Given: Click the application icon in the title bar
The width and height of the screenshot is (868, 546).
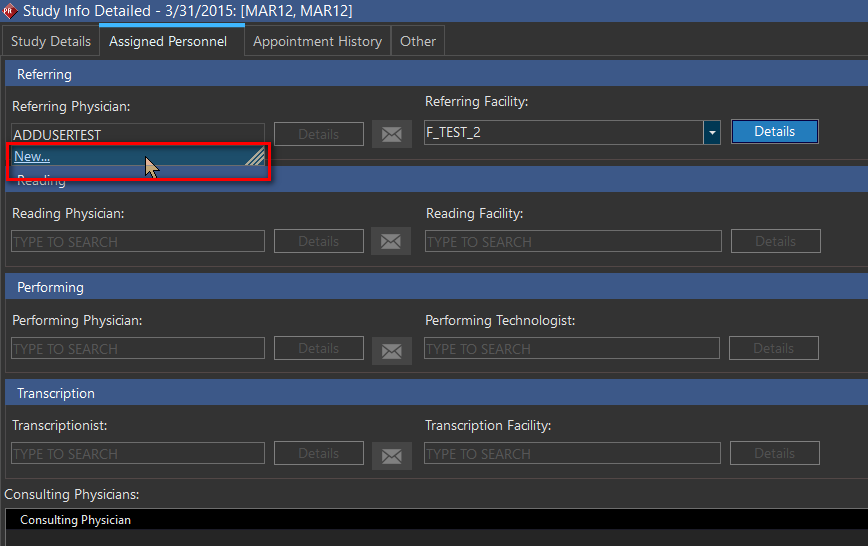Looking at the screenshot, I should tap(10, 11).
